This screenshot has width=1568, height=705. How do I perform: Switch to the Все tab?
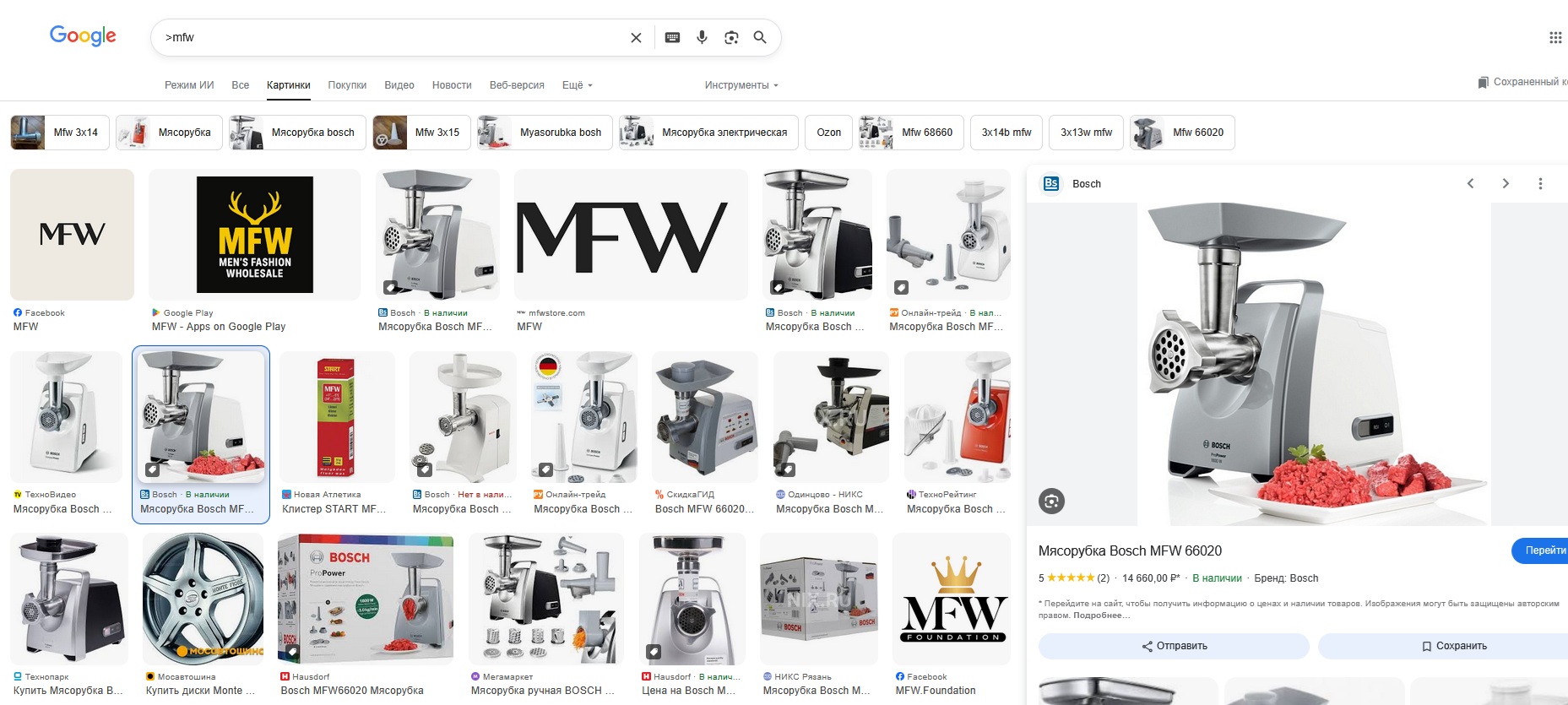point(241,85)
